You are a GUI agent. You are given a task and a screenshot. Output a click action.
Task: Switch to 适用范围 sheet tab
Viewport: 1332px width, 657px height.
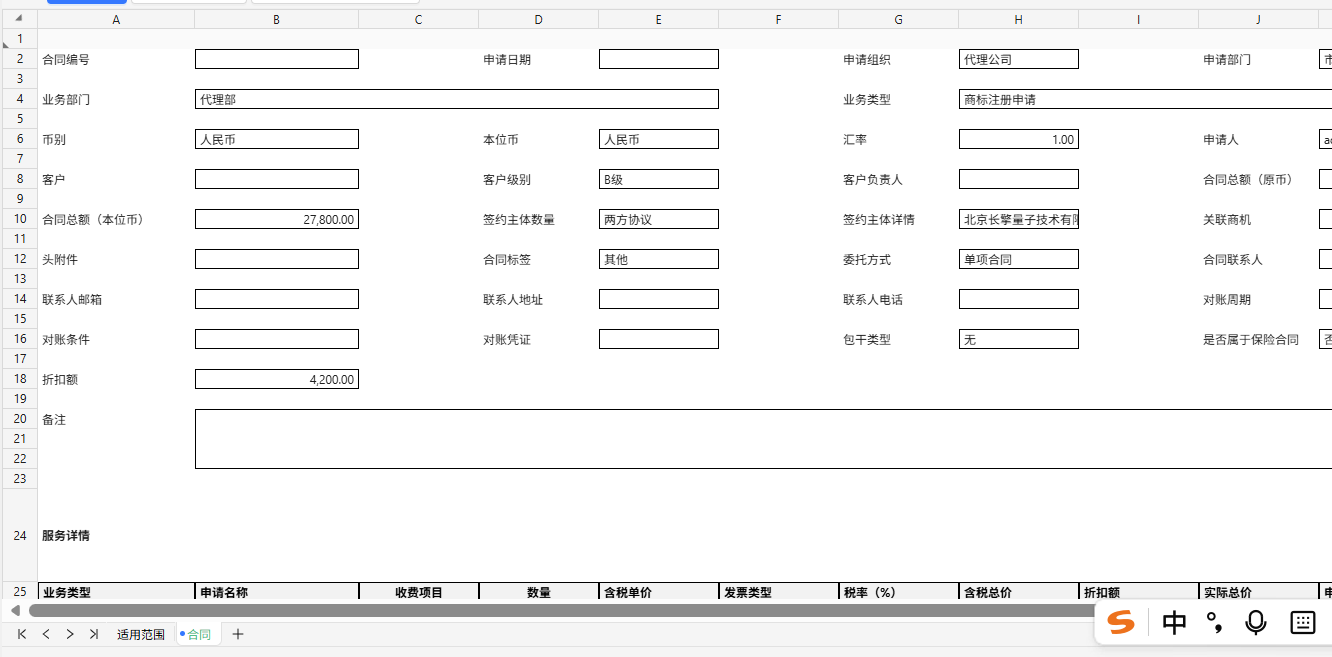point(140,634)
